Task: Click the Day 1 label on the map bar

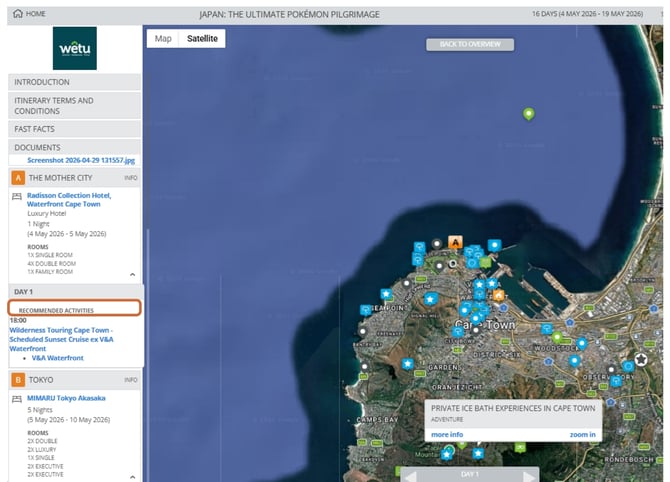Action: coord(470,474)
